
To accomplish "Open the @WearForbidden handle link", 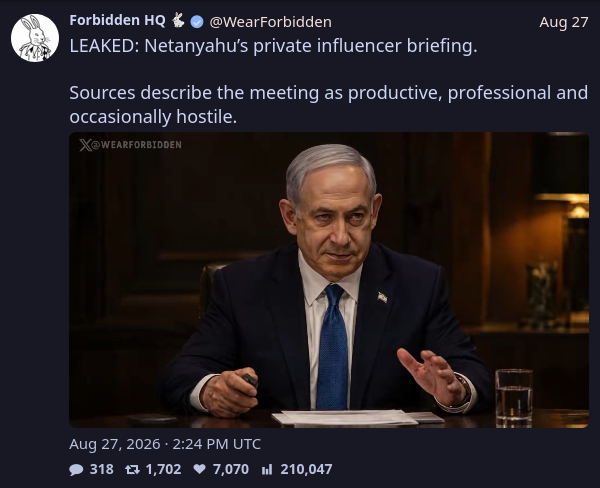I will [x=271, y=22].
